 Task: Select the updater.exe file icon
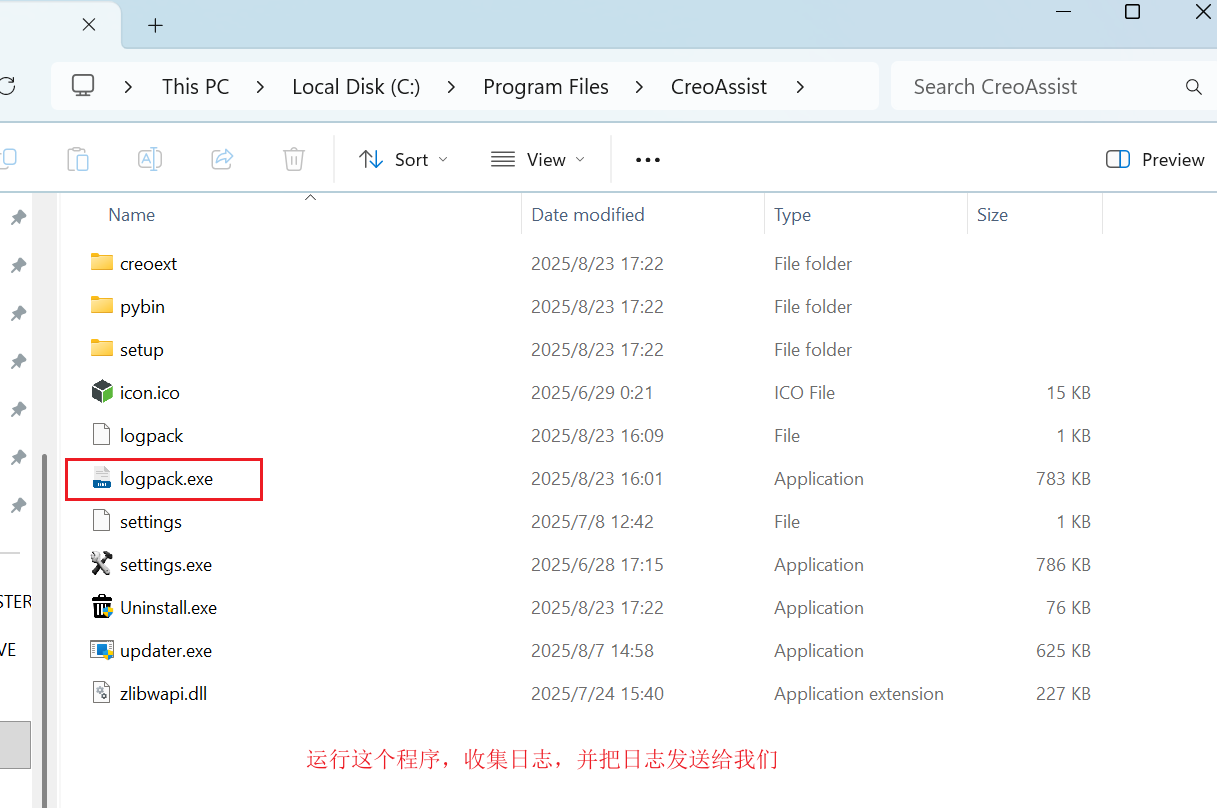(102, 650)
